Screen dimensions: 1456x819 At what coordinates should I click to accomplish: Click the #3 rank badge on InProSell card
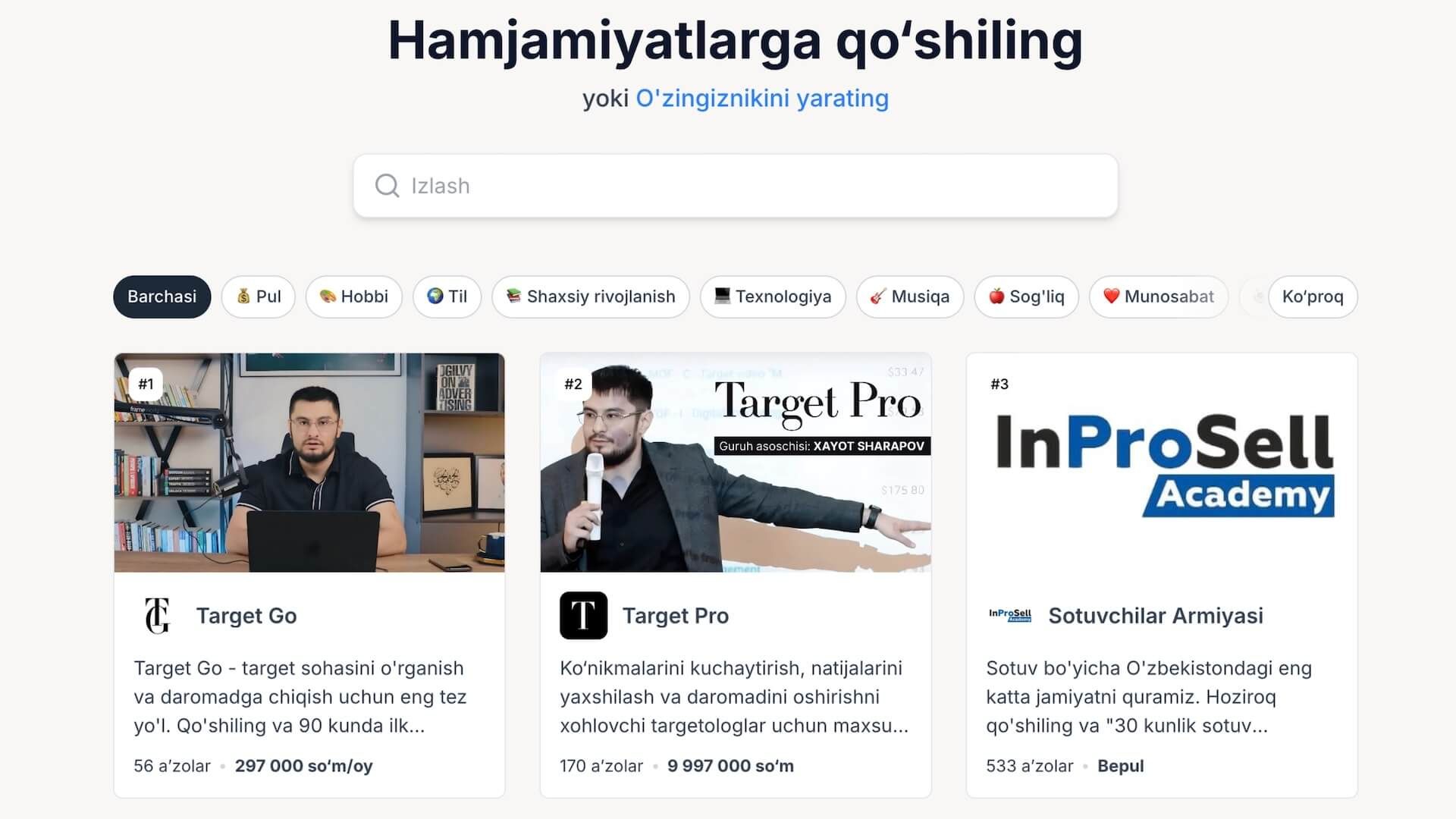(x=999, y=384)
